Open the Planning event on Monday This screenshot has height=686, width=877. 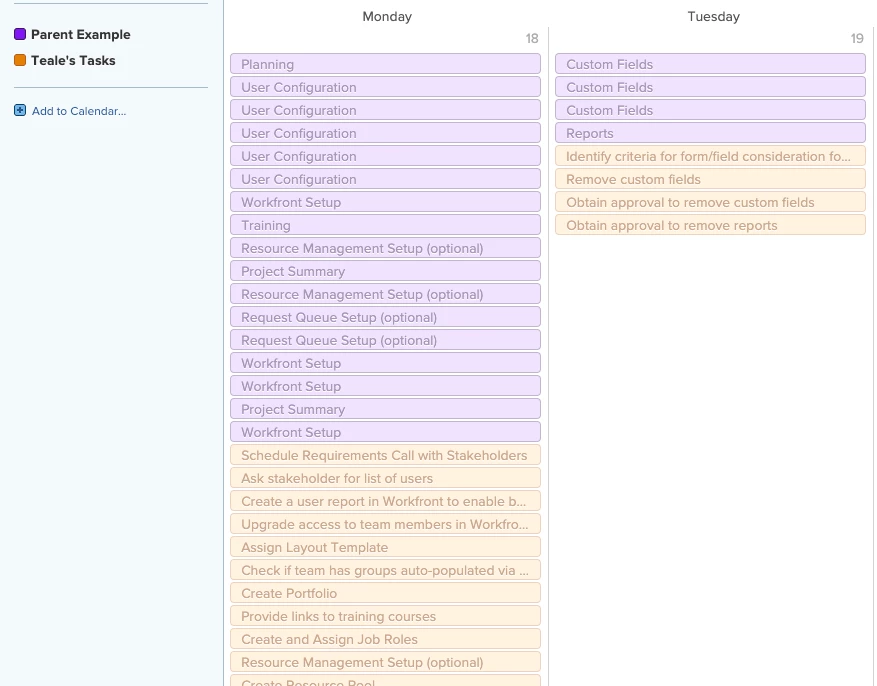(x=385, y=64)
